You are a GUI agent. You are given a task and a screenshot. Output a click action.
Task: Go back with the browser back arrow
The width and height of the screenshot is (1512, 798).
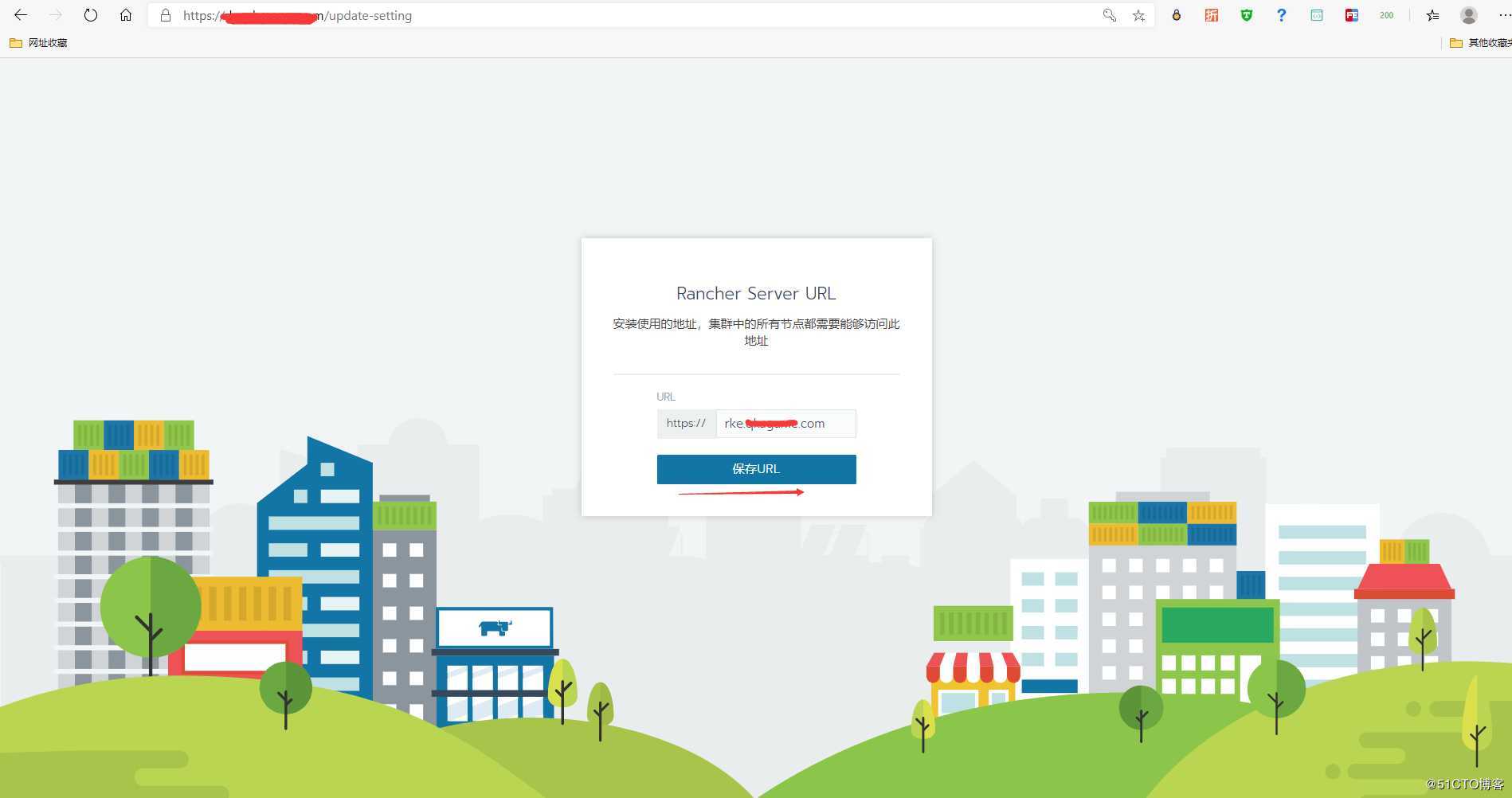tap(21, 15)
